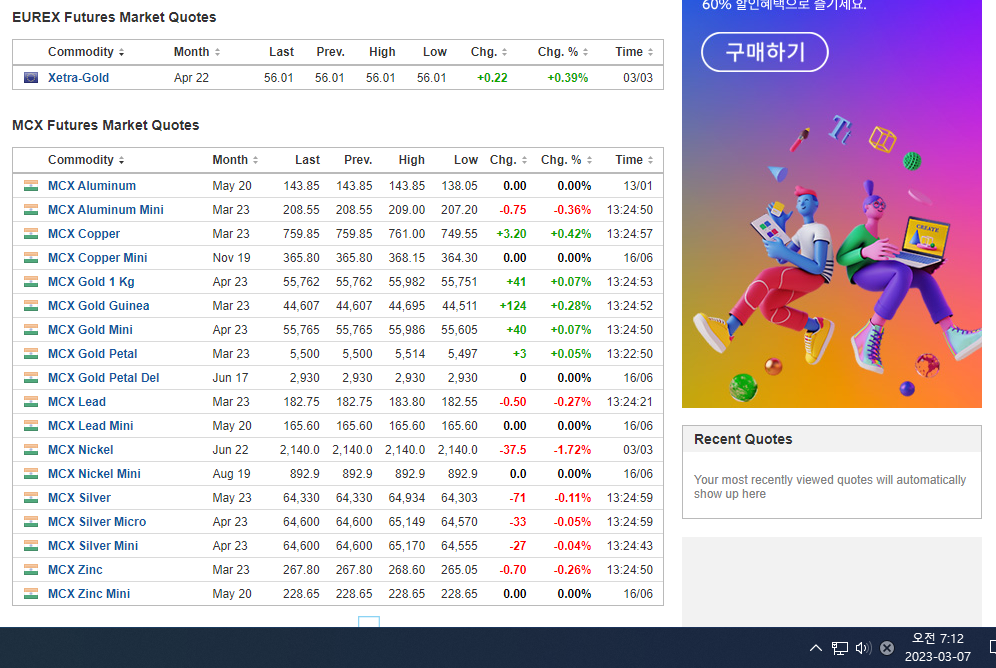The image size is (996, 668).
Task: Click MCX Silver last price 64,330
Action: 301,498
